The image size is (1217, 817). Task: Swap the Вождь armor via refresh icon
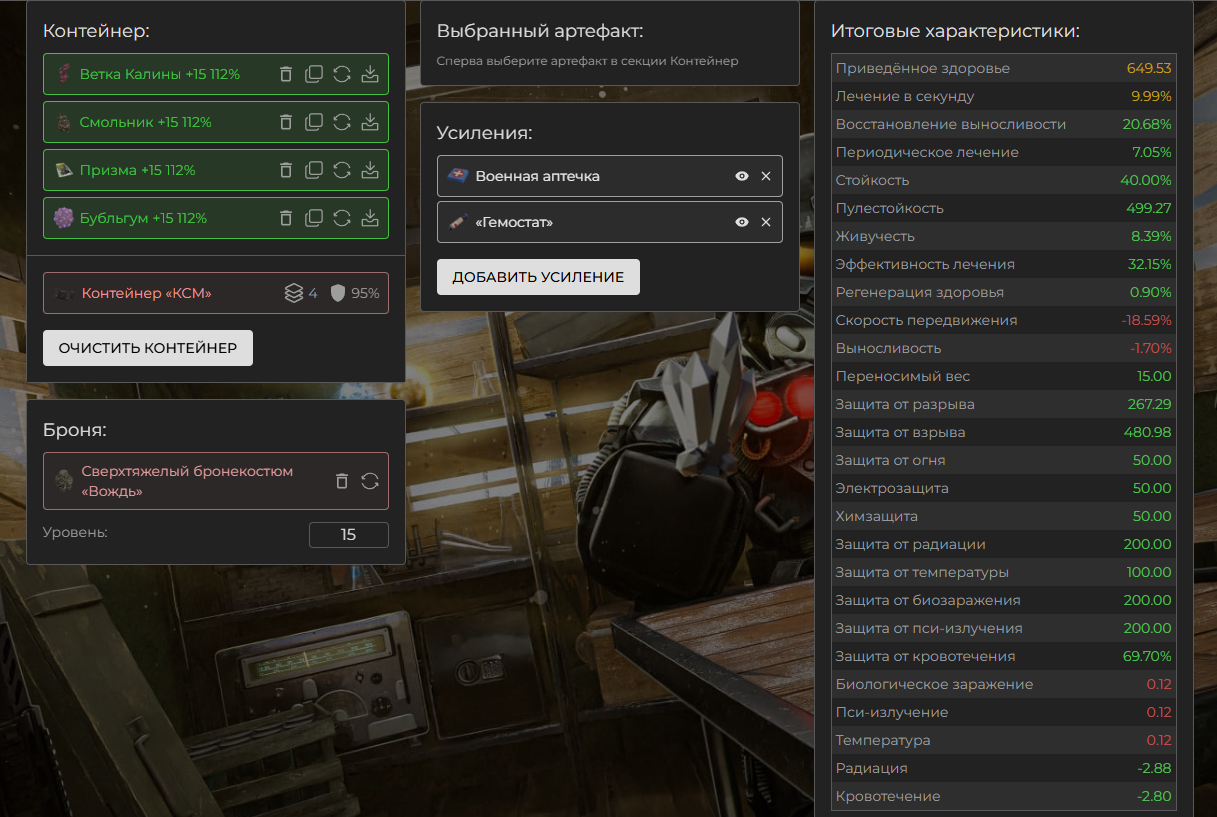pyautogui.click(x=370, y=481)
